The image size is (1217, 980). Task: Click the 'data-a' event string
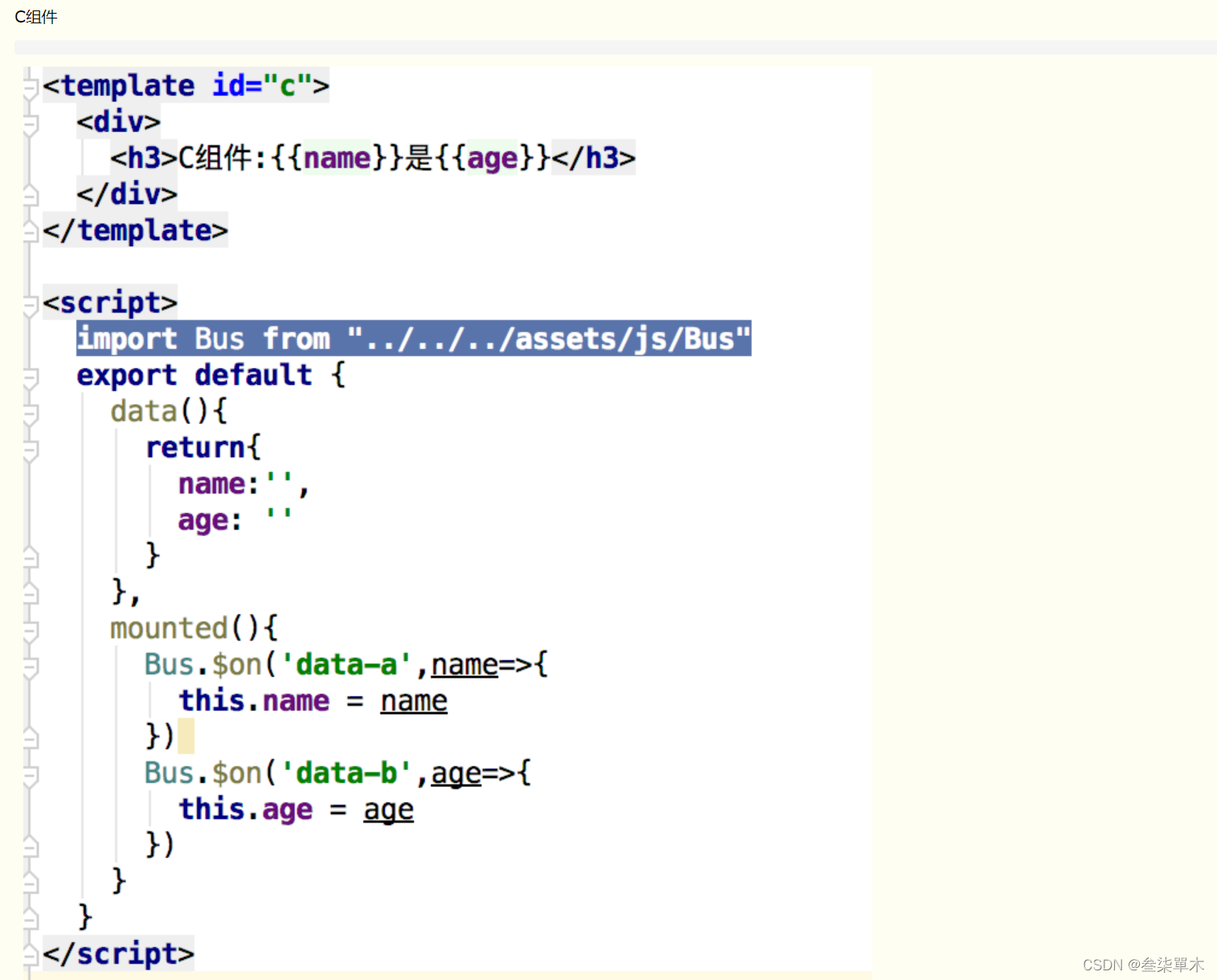coord(346,664)
